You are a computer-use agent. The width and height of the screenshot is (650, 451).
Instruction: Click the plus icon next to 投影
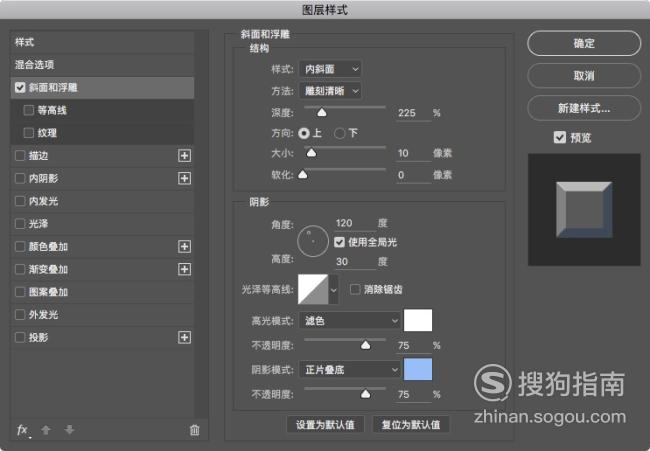pos(184,337)
